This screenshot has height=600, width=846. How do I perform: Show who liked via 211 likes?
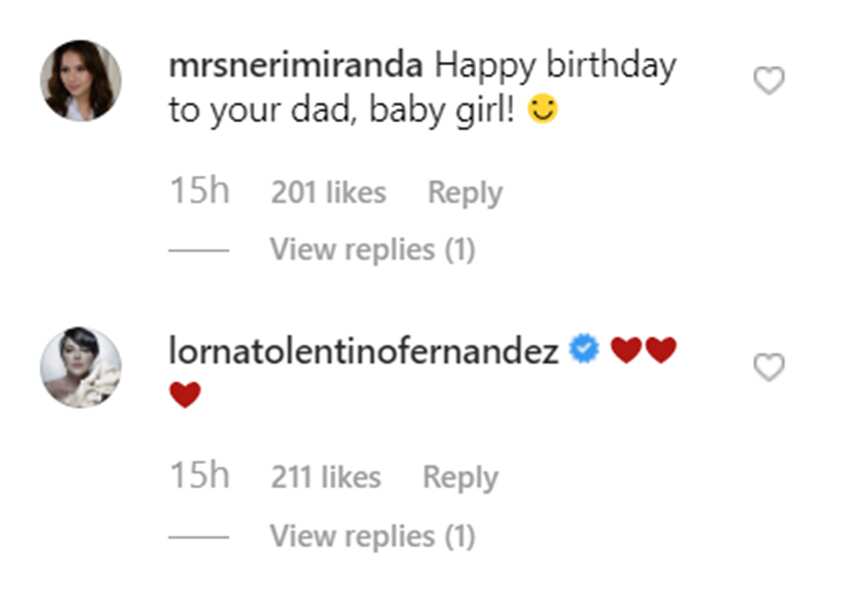(326, 477)
